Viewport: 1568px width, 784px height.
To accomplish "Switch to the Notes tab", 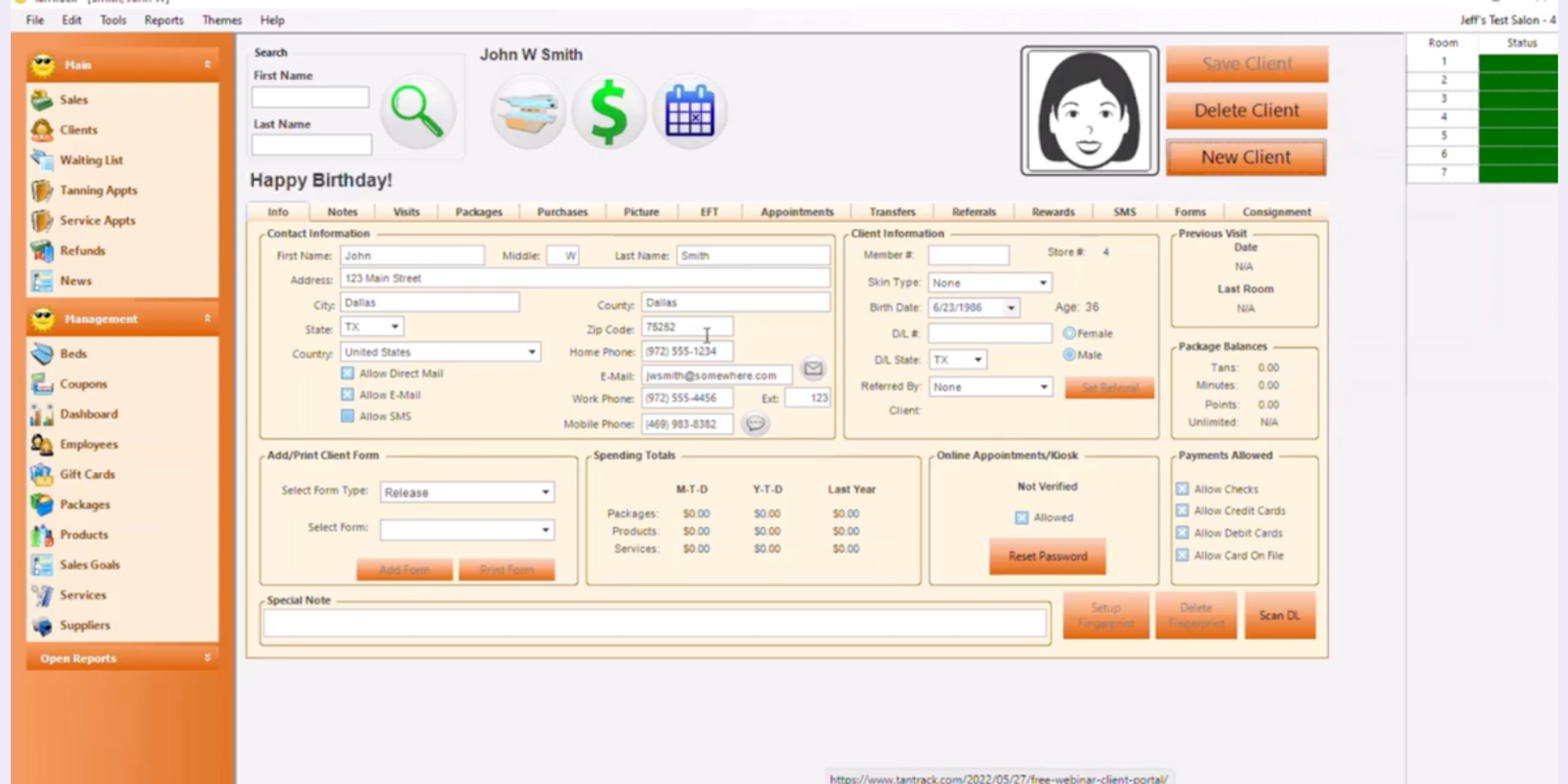I will click(342, 212).
